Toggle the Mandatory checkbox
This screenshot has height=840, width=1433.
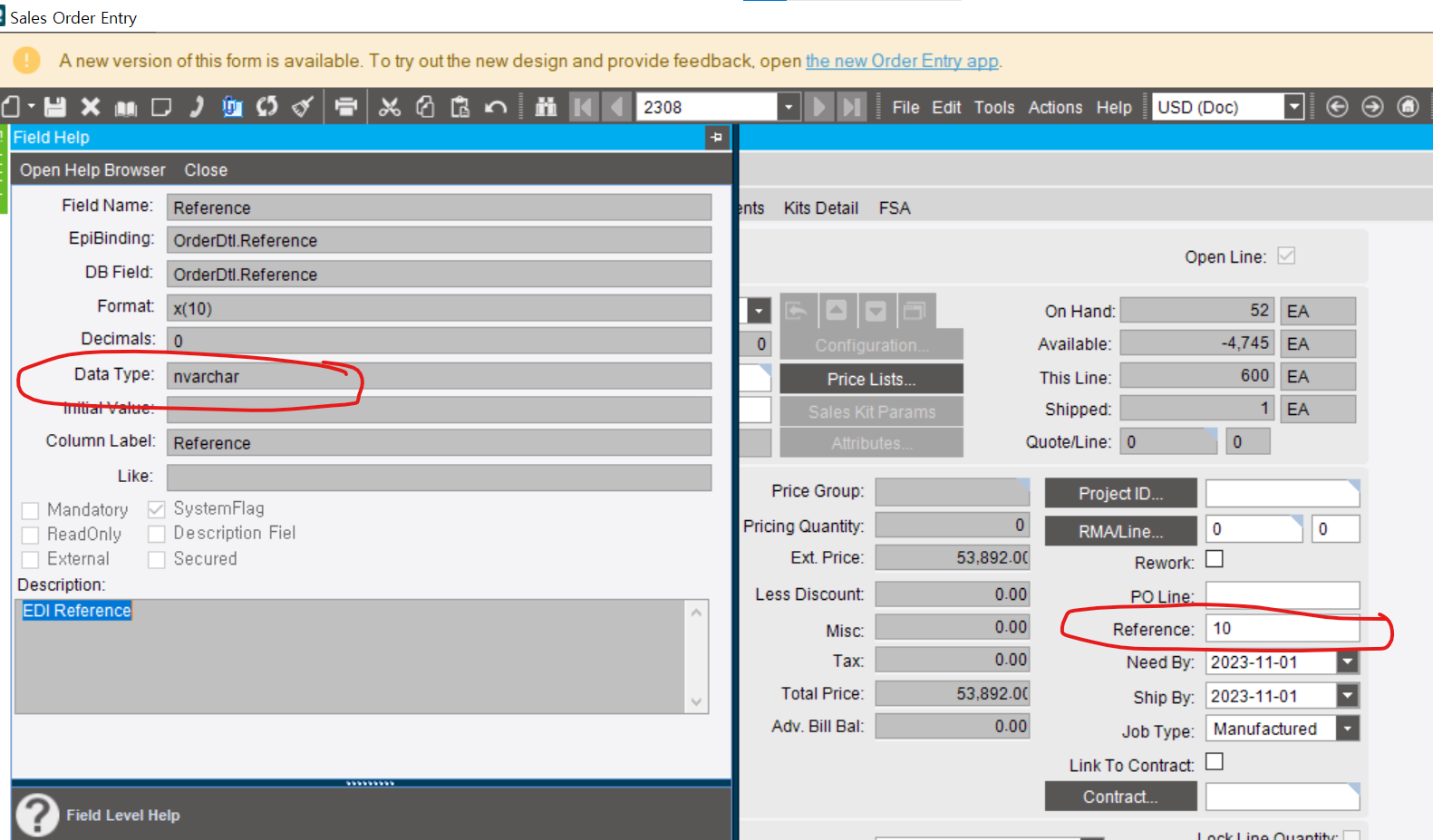[30, 510]
